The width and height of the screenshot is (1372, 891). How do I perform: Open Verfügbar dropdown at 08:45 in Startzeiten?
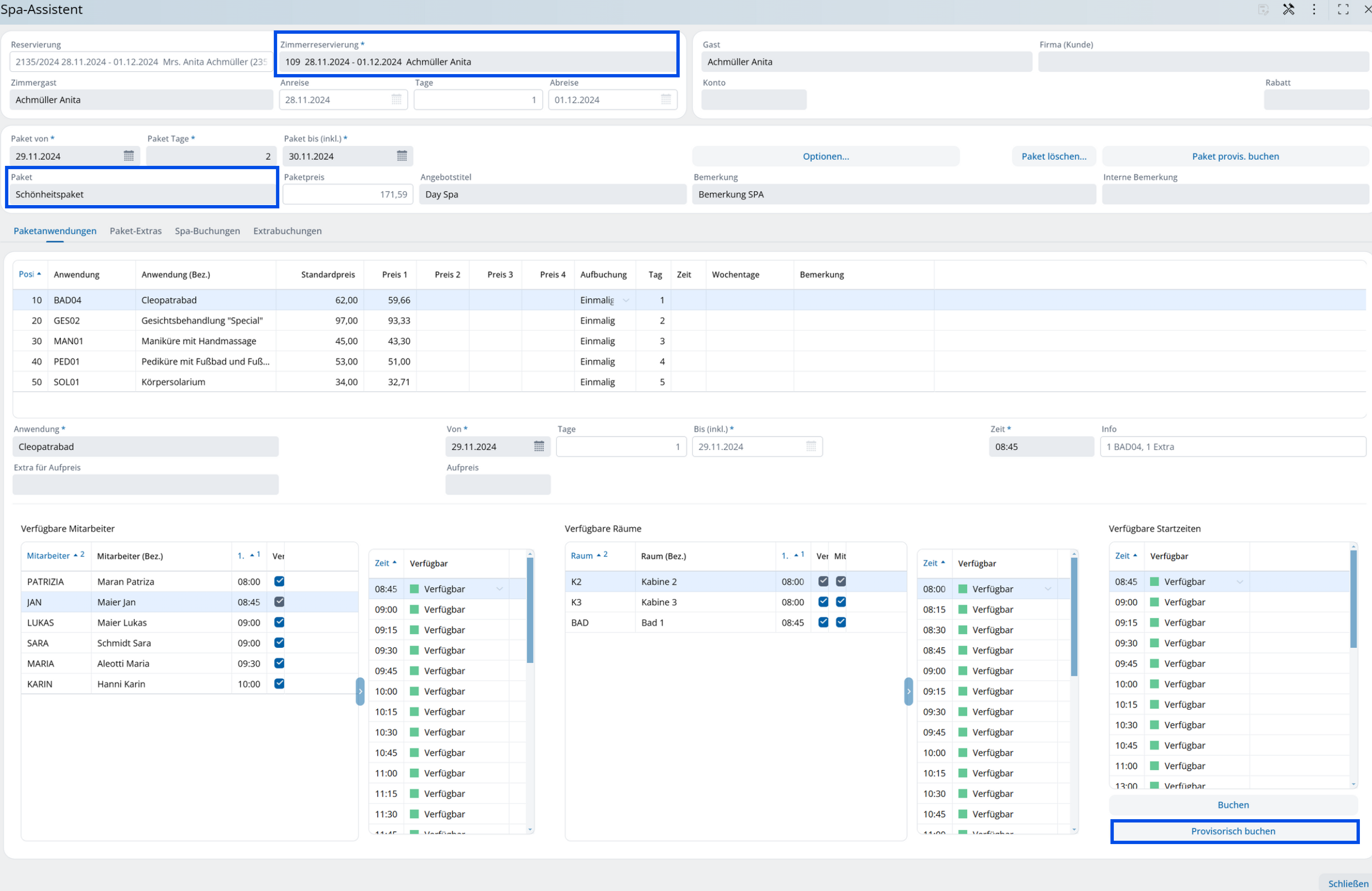[1239, 581]
